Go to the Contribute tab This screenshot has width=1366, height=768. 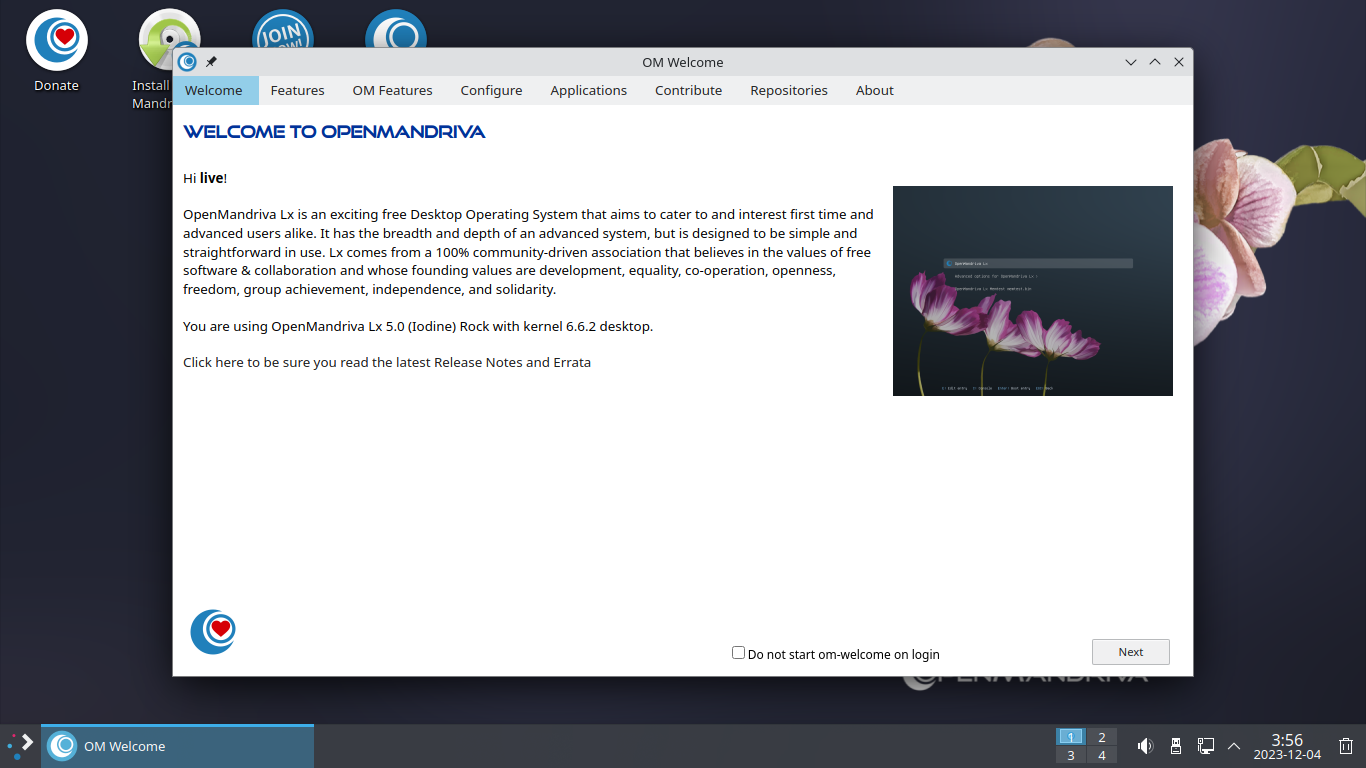click(689, 90)
